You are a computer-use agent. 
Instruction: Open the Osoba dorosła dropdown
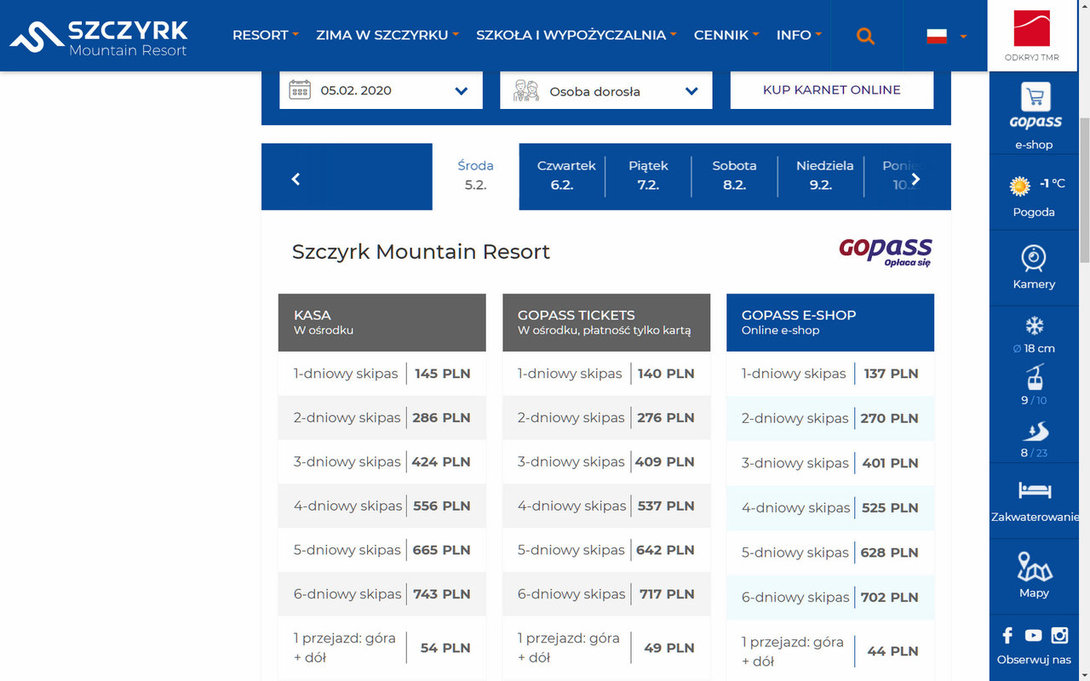[x=605, y=91]
